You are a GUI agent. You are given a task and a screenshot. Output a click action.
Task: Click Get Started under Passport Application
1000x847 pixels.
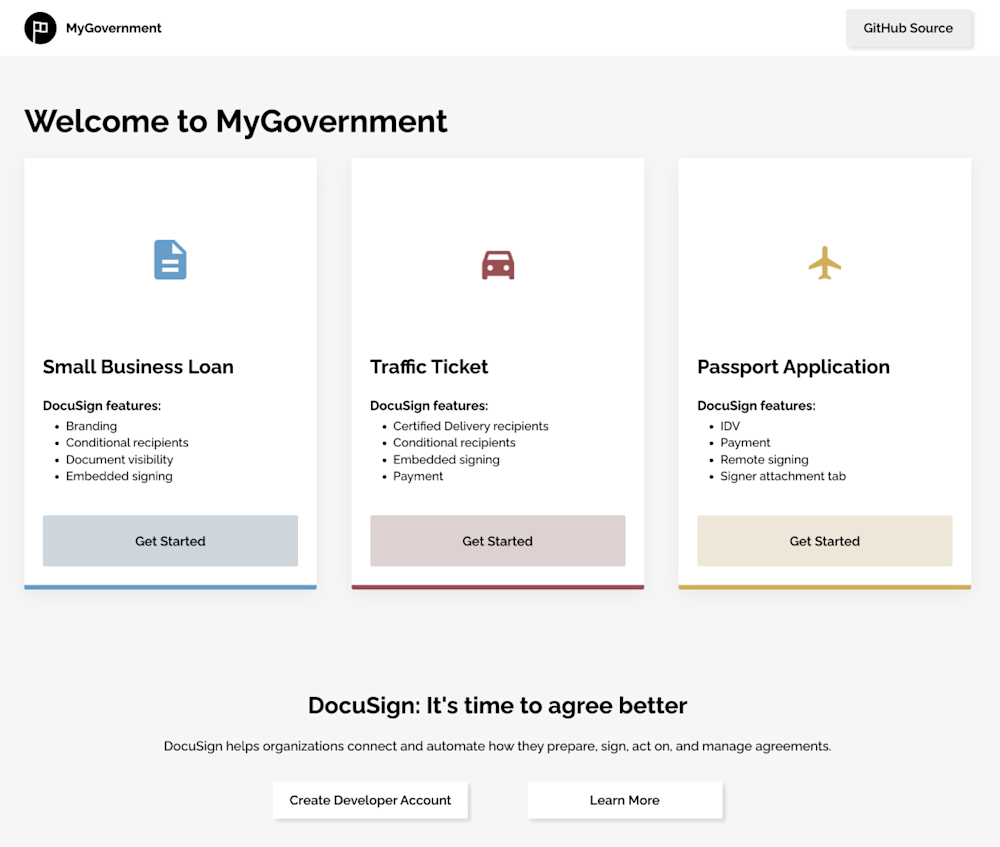[824, 540]
